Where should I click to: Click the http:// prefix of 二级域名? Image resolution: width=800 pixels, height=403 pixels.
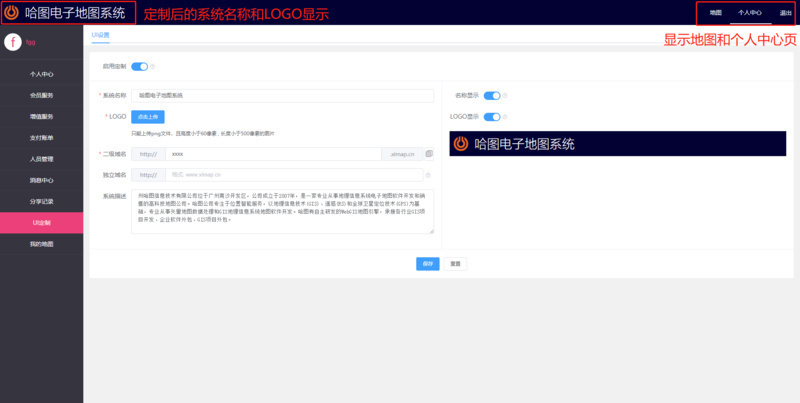[148, 154]
